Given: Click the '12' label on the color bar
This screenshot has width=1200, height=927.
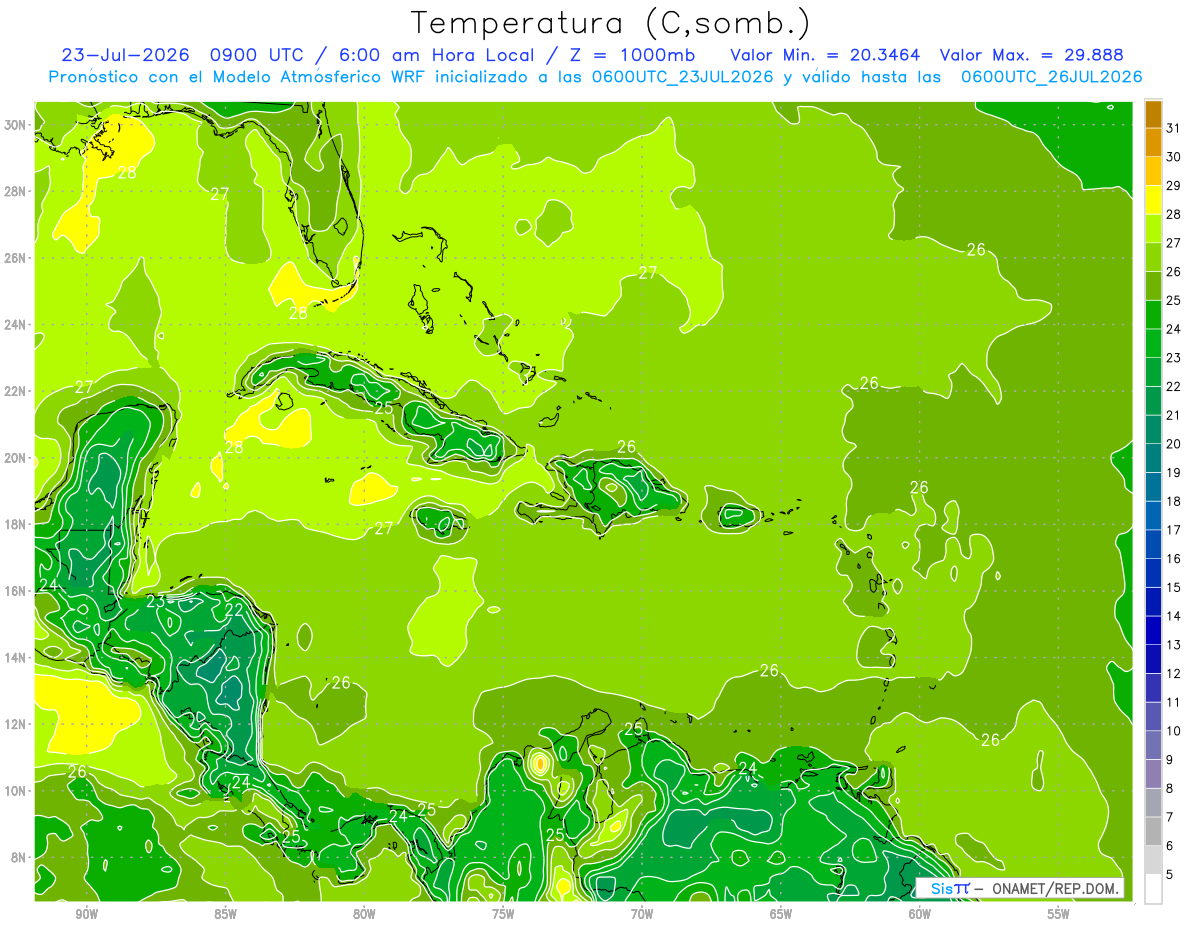Looking at the screenshot, I should coord(1174,674).
